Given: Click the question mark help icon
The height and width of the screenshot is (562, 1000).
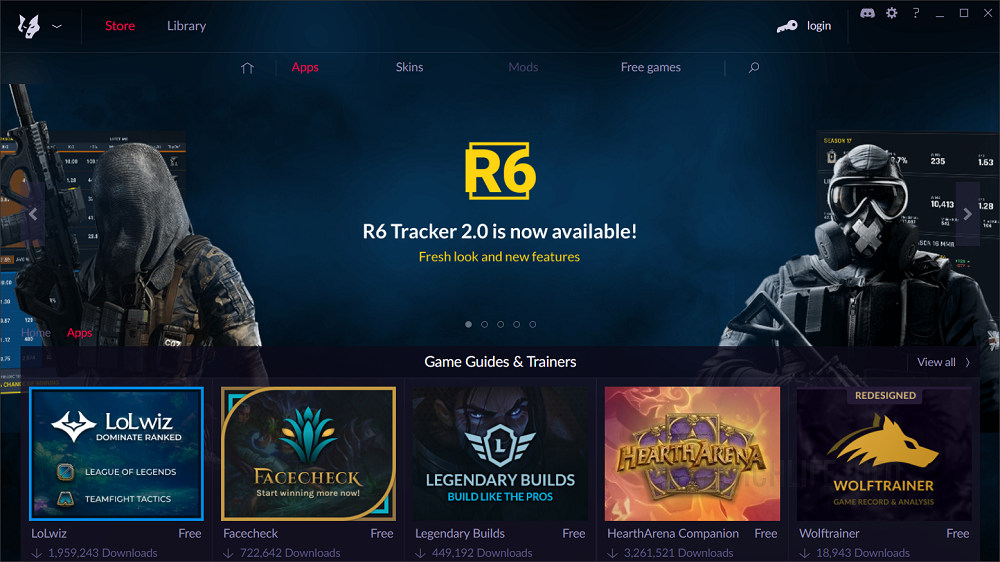Looking at the screenshot, I should (x=916, y=13).
